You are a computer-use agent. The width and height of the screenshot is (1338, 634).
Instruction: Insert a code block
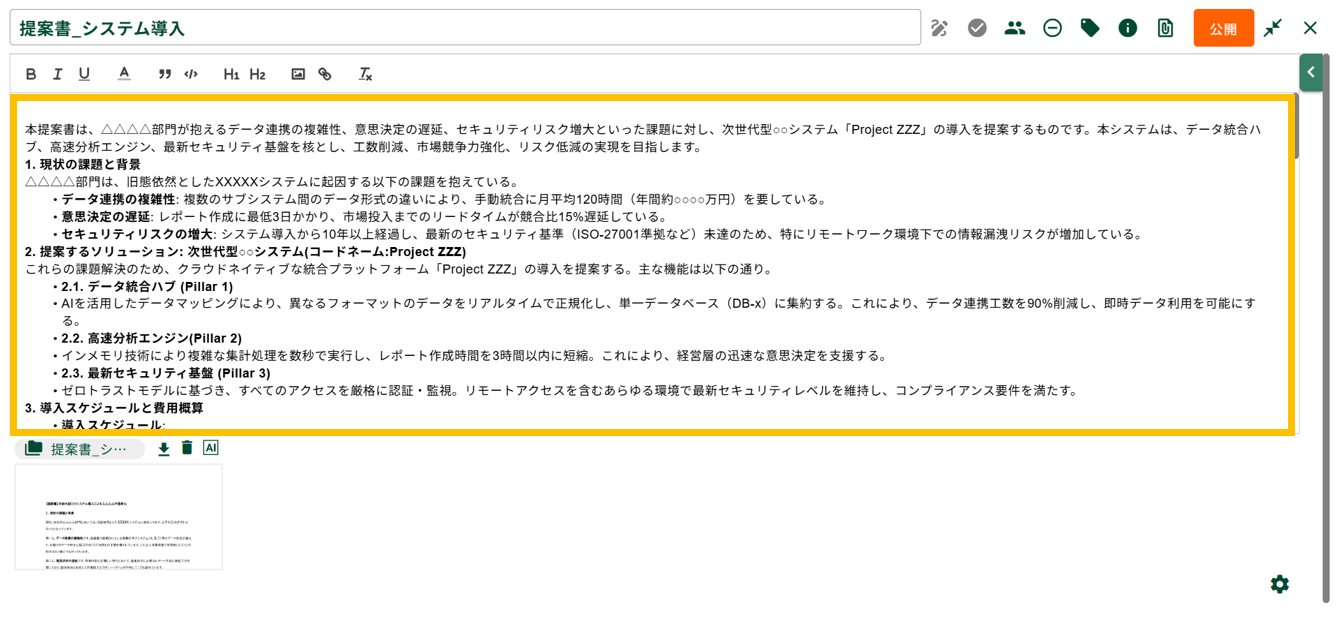191,74
